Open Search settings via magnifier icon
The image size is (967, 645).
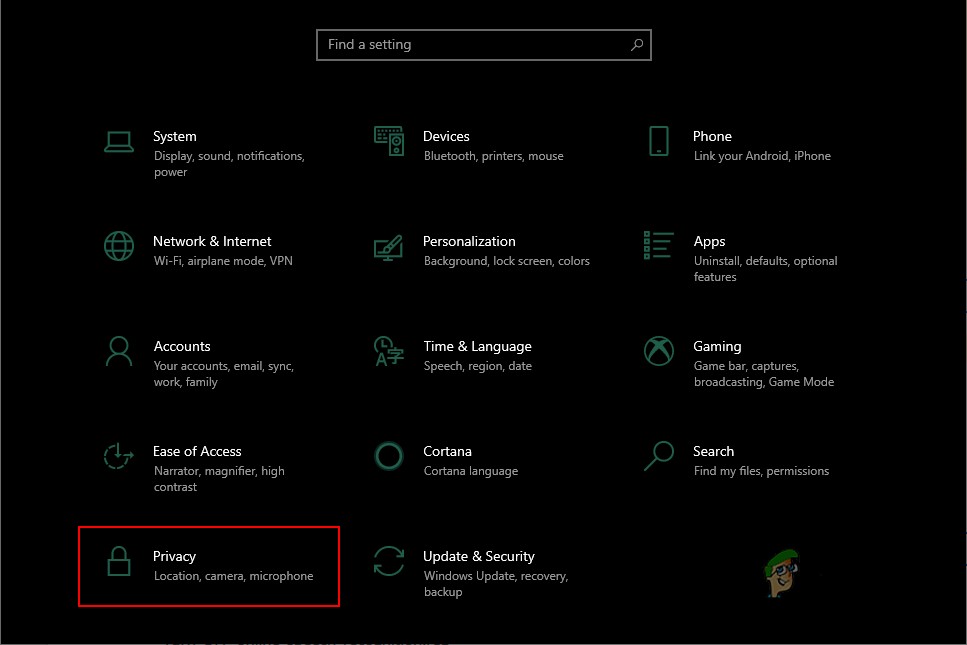658,456
